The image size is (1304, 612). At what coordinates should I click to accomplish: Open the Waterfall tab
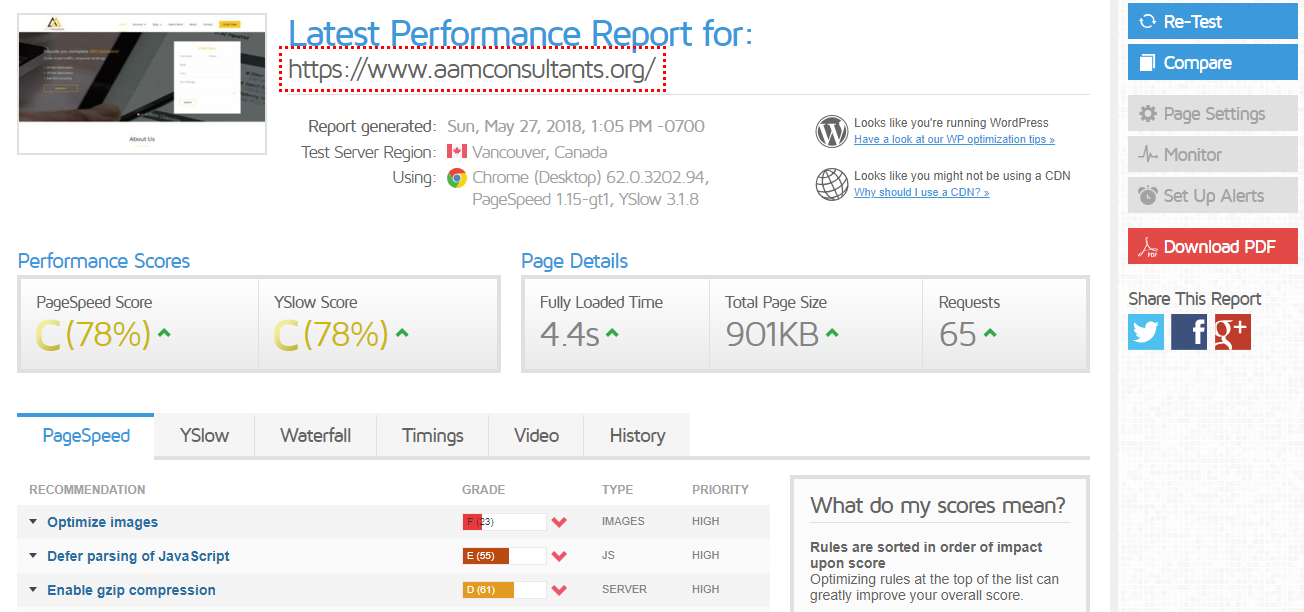tap(315, 435)
